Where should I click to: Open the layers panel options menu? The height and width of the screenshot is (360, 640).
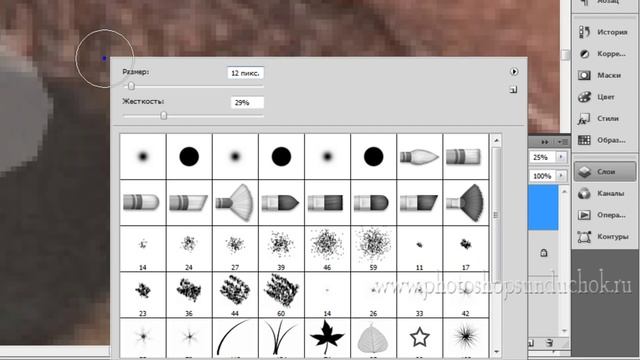[562, 142]
